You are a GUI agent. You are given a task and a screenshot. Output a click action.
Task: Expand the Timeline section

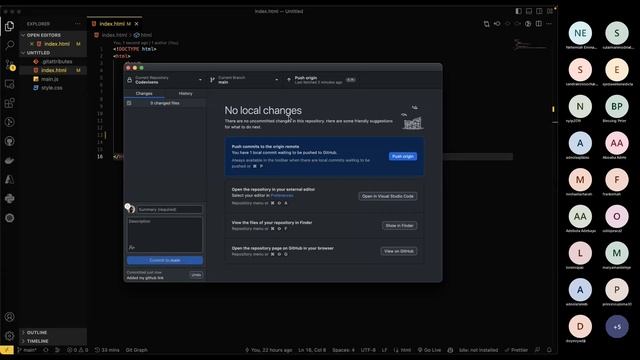click(53, 341)
